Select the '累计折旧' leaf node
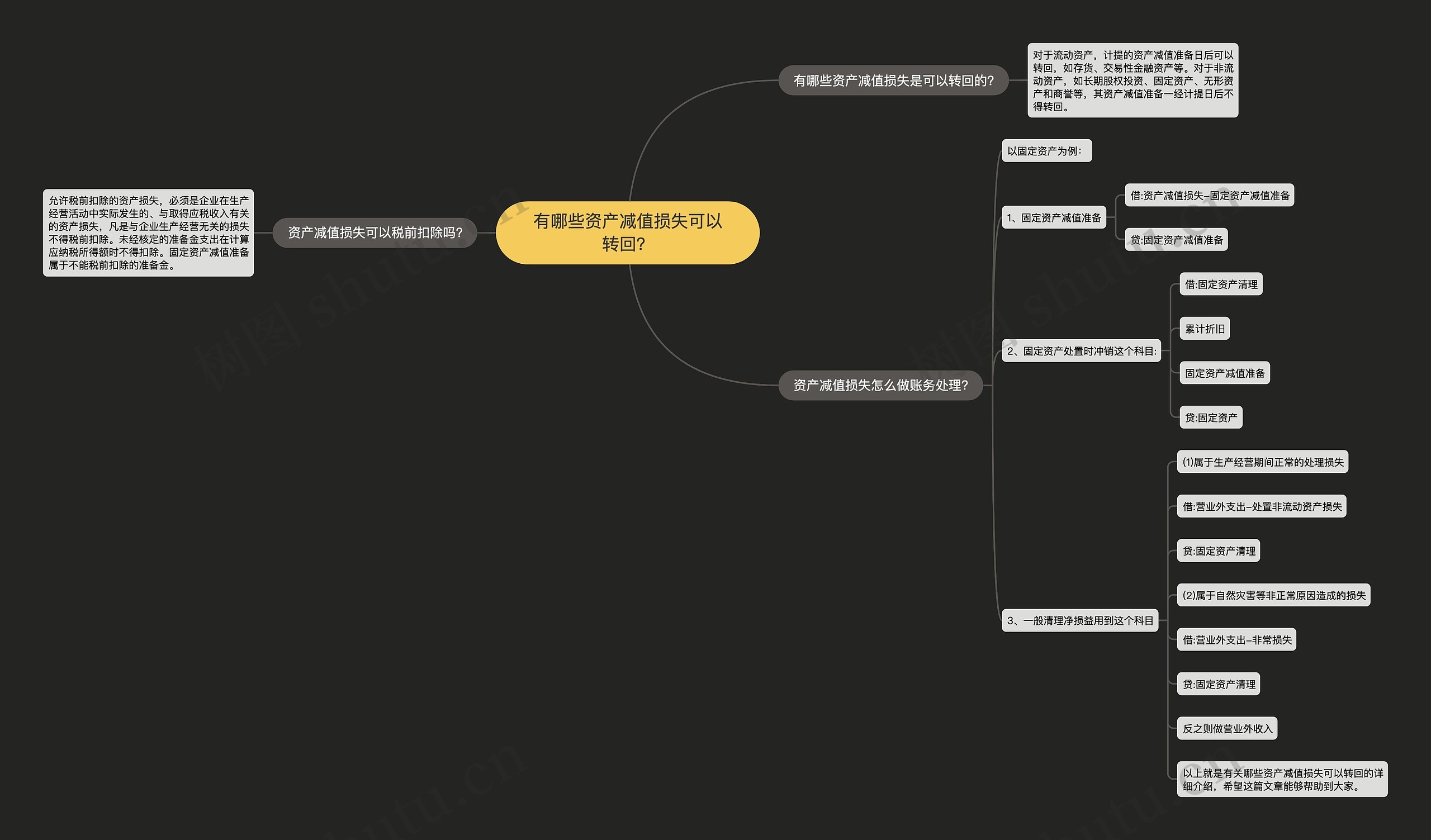 pyautogui.click(x=1205, y=329)
